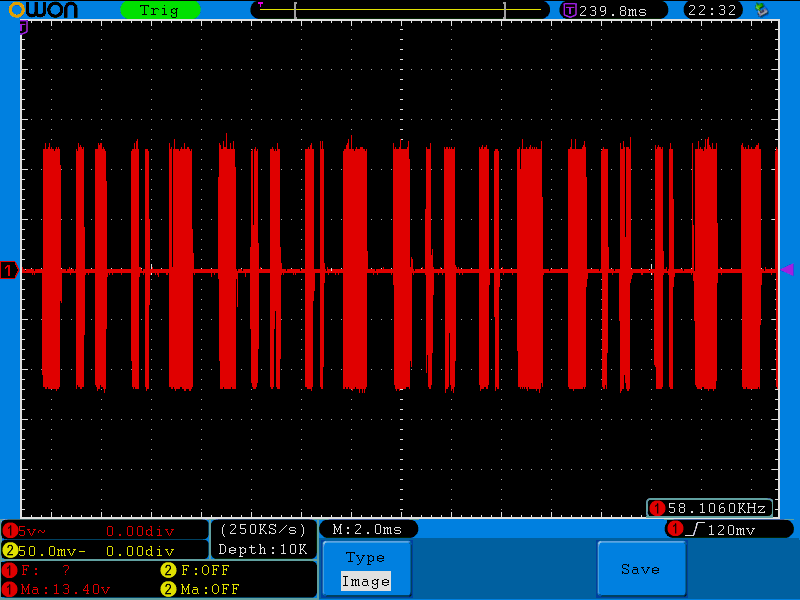Viewport: 800px width, 600px height.
Task: Click the green Trig status indicator
Action: (160, 10)
